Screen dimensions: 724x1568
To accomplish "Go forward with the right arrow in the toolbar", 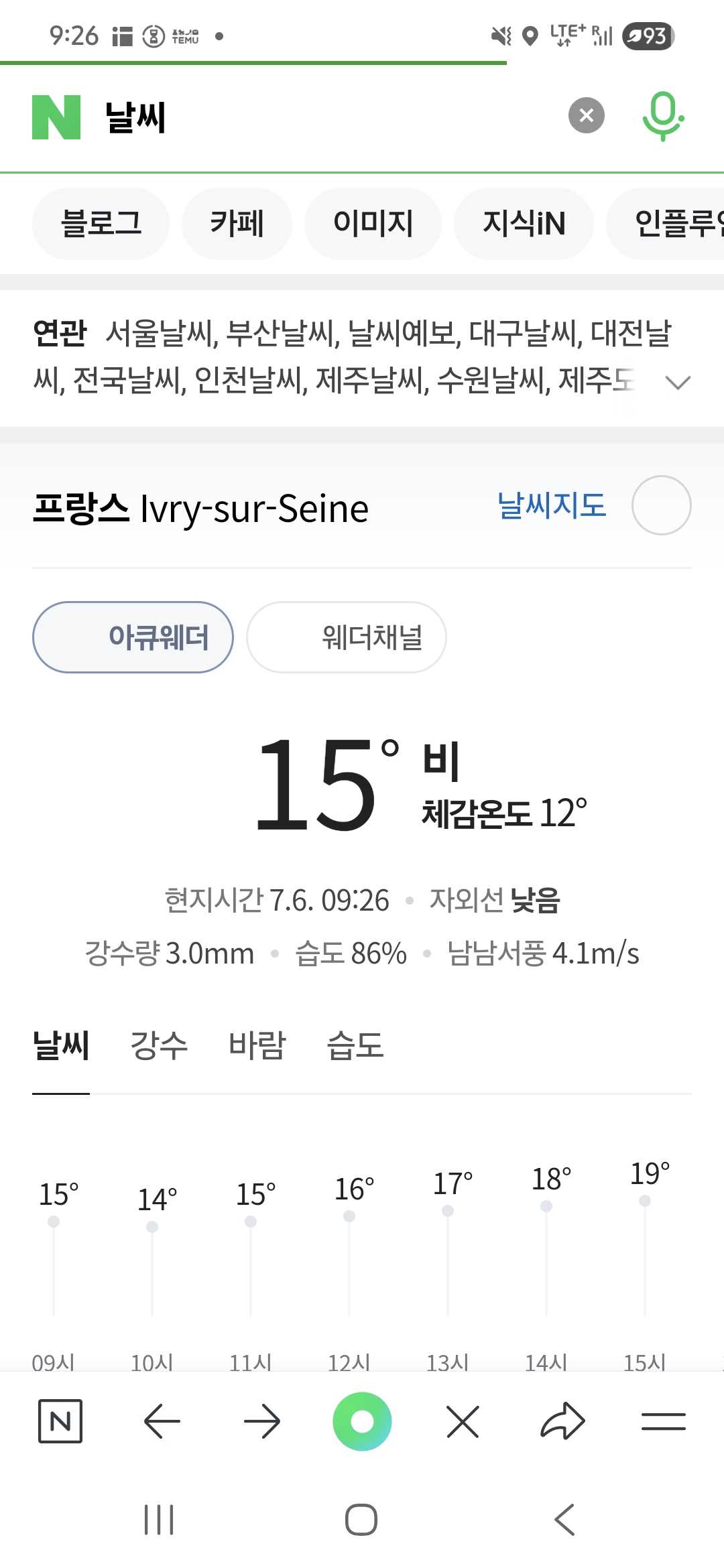I will (261, 1421).
